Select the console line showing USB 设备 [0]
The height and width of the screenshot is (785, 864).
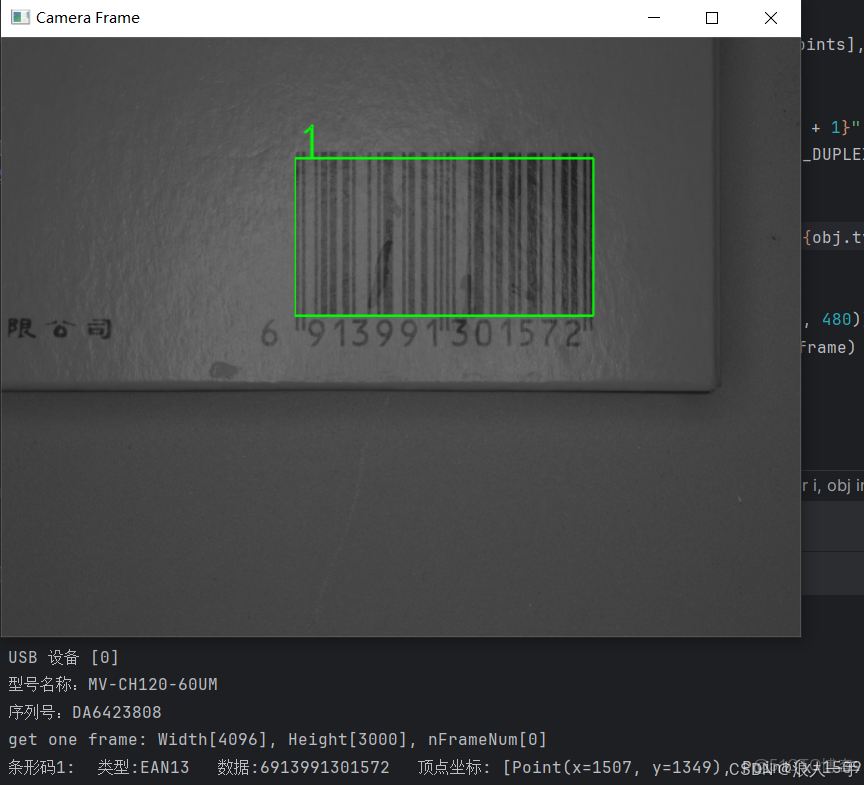(62, 657)
